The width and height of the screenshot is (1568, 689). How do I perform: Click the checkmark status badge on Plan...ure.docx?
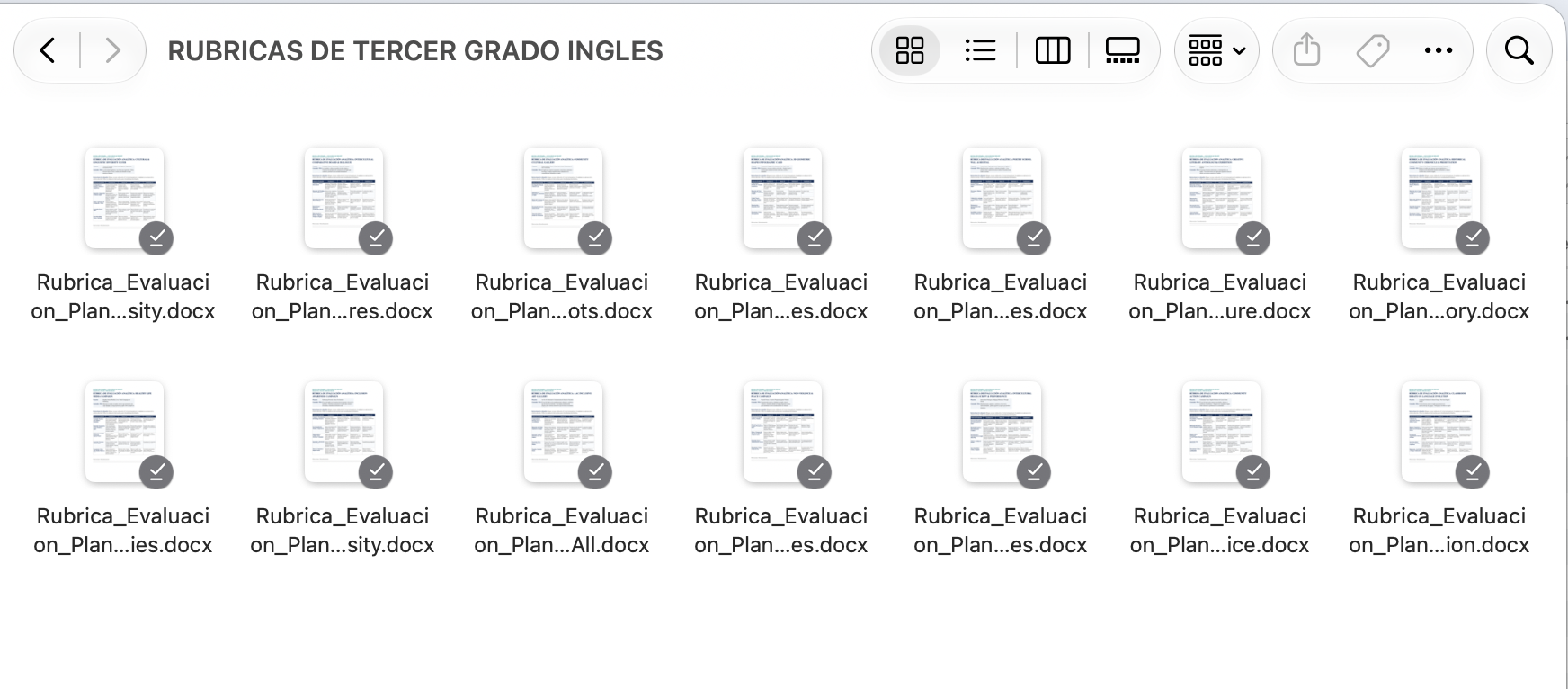point(1253,238)
